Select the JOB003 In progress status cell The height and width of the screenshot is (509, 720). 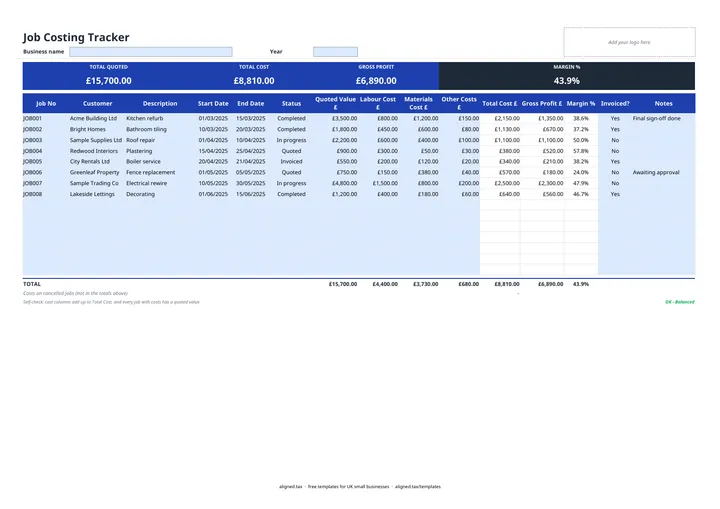click(x=291, y=140)
